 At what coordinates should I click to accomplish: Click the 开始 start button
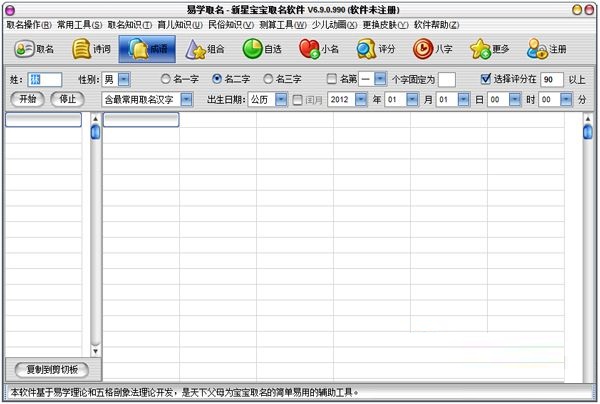pyautogui.click(x=28, y=99)
